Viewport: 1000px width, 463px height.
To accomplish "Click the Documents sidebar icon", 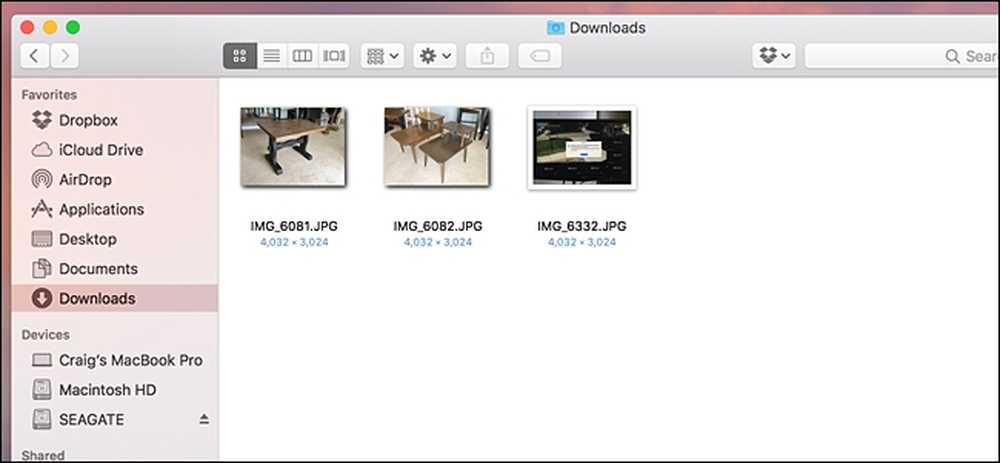I will (x=42, y=268).
